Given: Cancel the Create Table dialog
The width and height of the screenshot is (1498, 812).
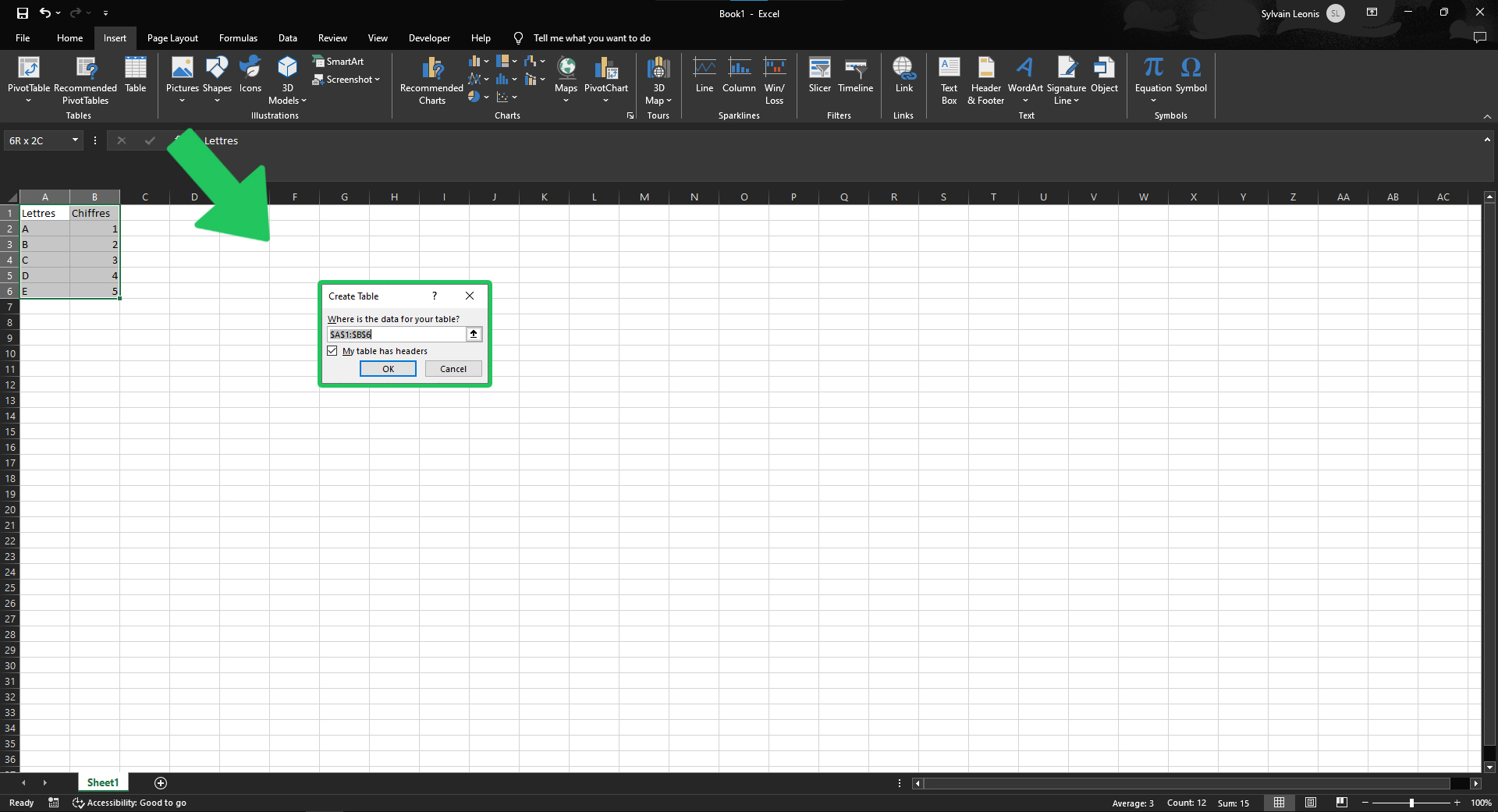Looking at the screenshot, I should coord(453,369).
